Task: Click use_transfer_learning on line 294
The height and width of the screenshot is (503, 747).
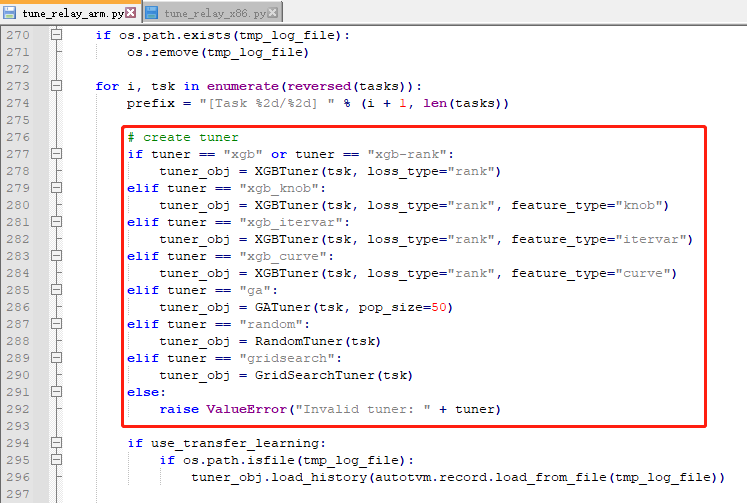Action: 235,443
